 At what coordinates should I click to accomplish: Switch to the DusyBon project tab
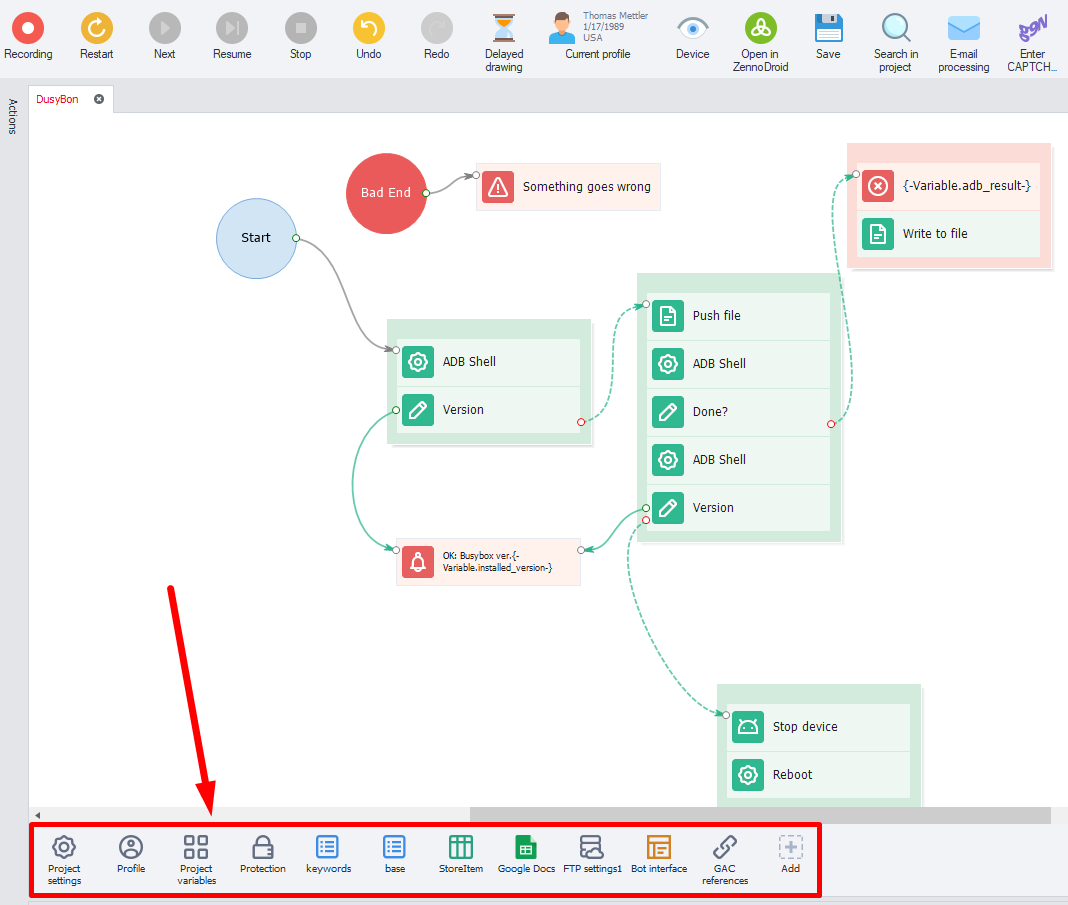click(x=58, y=100)
